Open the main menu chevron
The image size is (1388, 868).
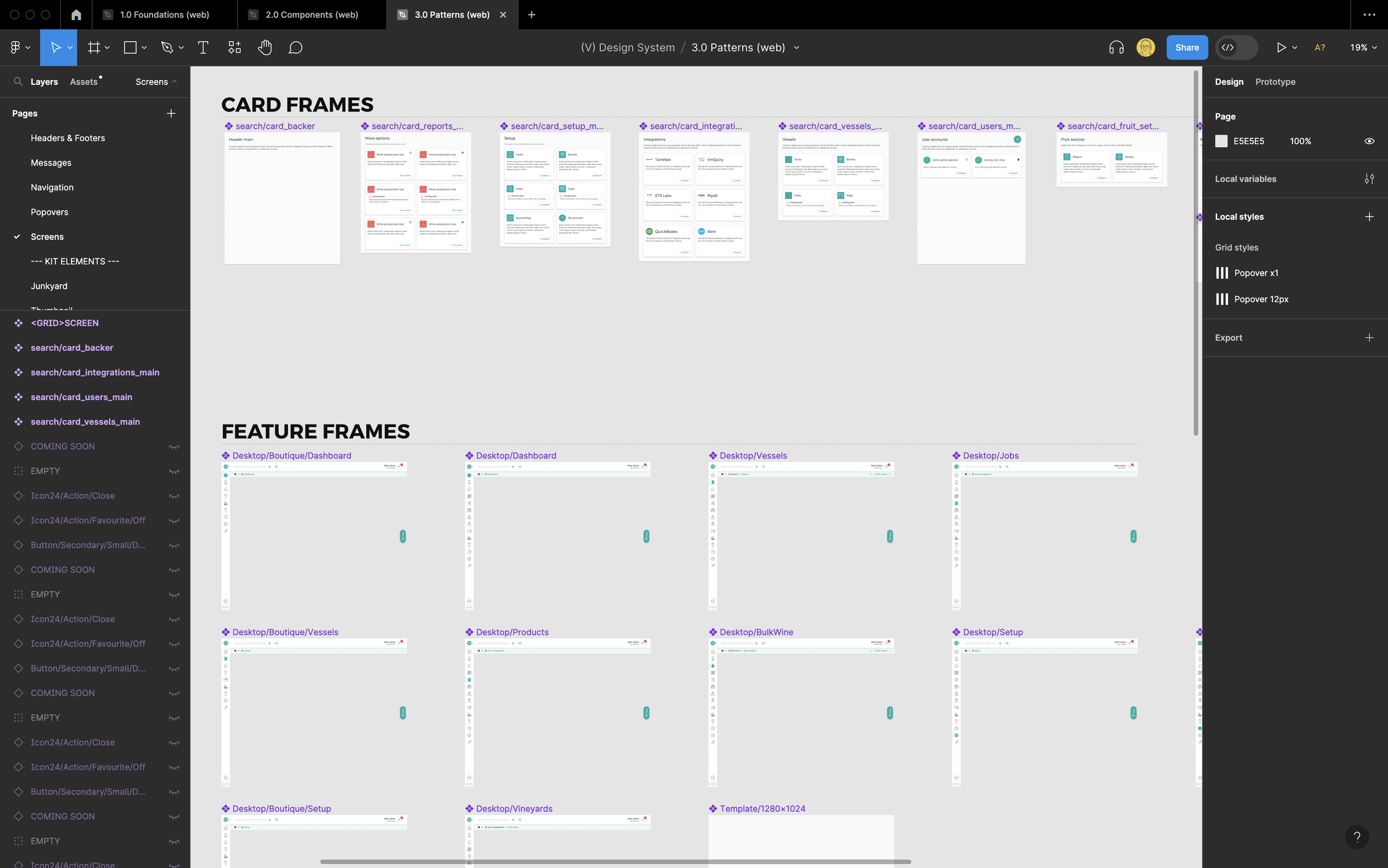coord(28,48)
